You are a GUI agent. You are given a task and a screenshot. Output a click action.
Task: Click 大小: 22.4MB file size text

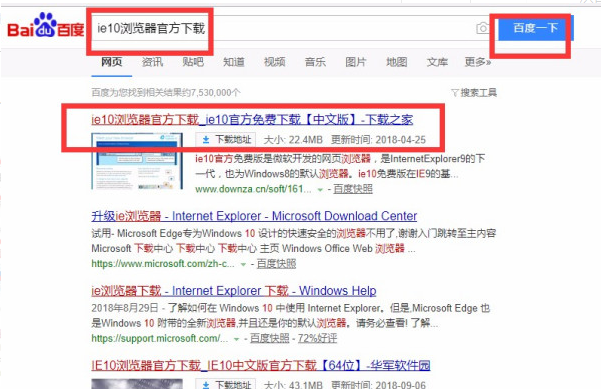coord(293,140)
